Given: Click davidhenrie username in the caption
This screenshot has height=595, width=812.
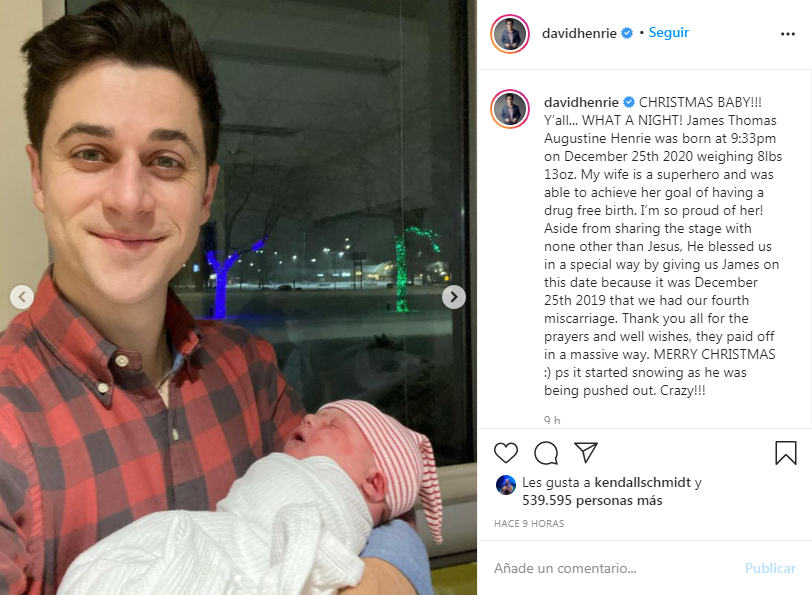Looking at the screenshot, I should pyautogui.click(x=581, y=102).
